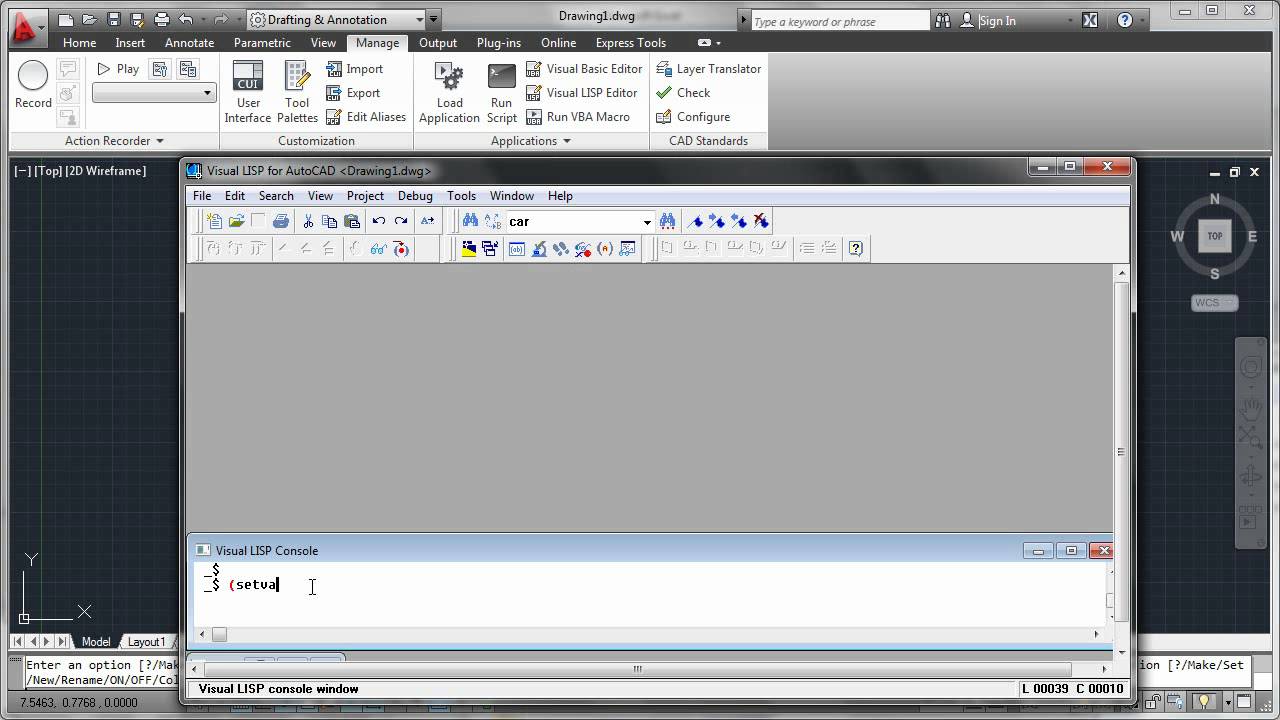Viewport: 1280px width, 720px height.
Task: Open Tools menu in Visual LISP
Action: click(x=461, y=196)
